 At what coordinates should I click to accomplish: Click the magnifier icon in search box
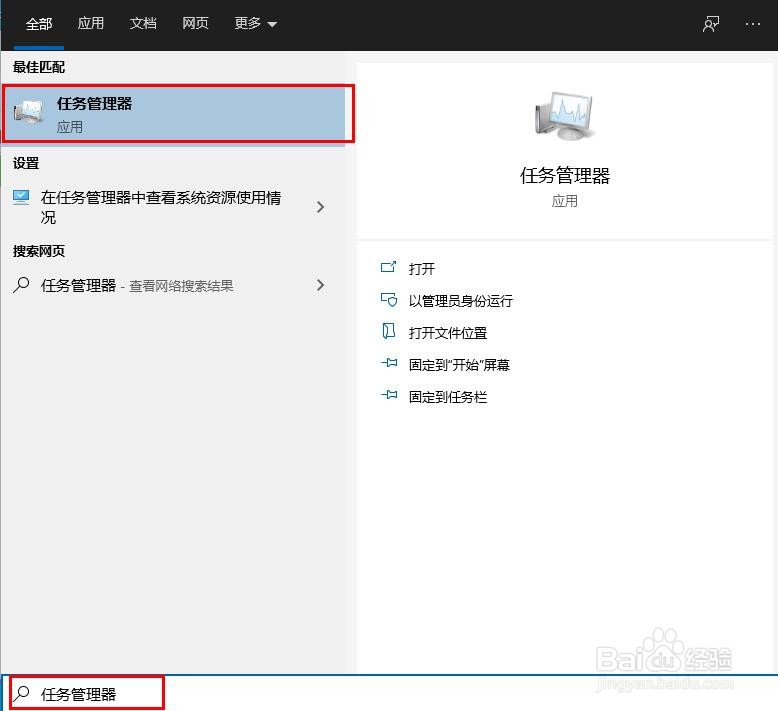pyautogui.click(x=21, y=693)
